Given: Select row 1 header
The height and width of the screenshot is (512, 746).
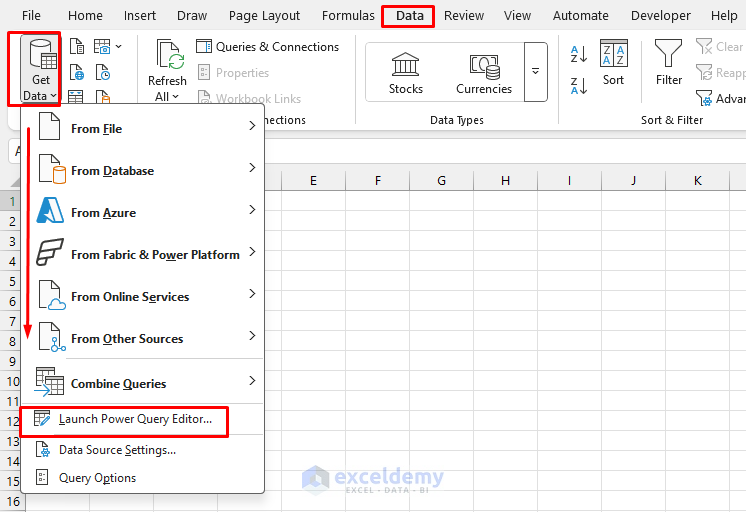Looking at the screenshot, I should tap(10, 201).
